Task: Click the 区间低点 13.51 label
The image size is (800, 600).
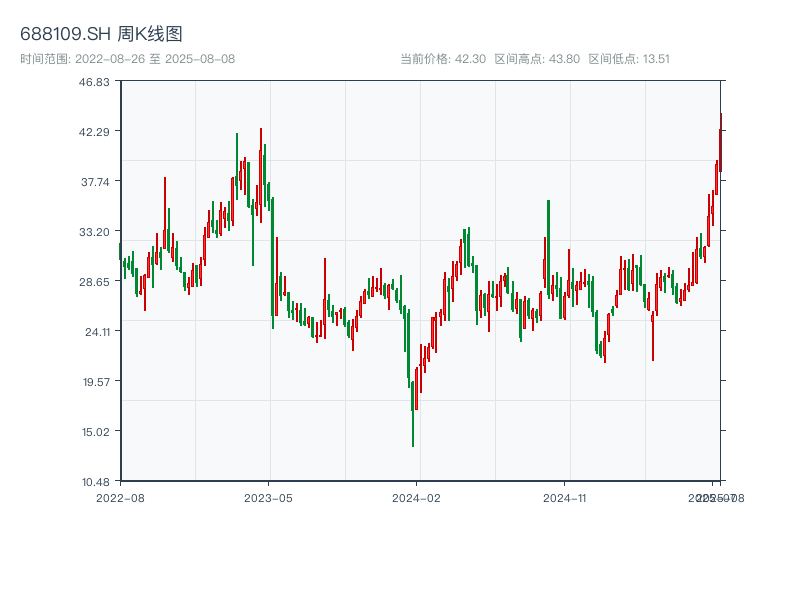Action: click(x=629, y=59)
